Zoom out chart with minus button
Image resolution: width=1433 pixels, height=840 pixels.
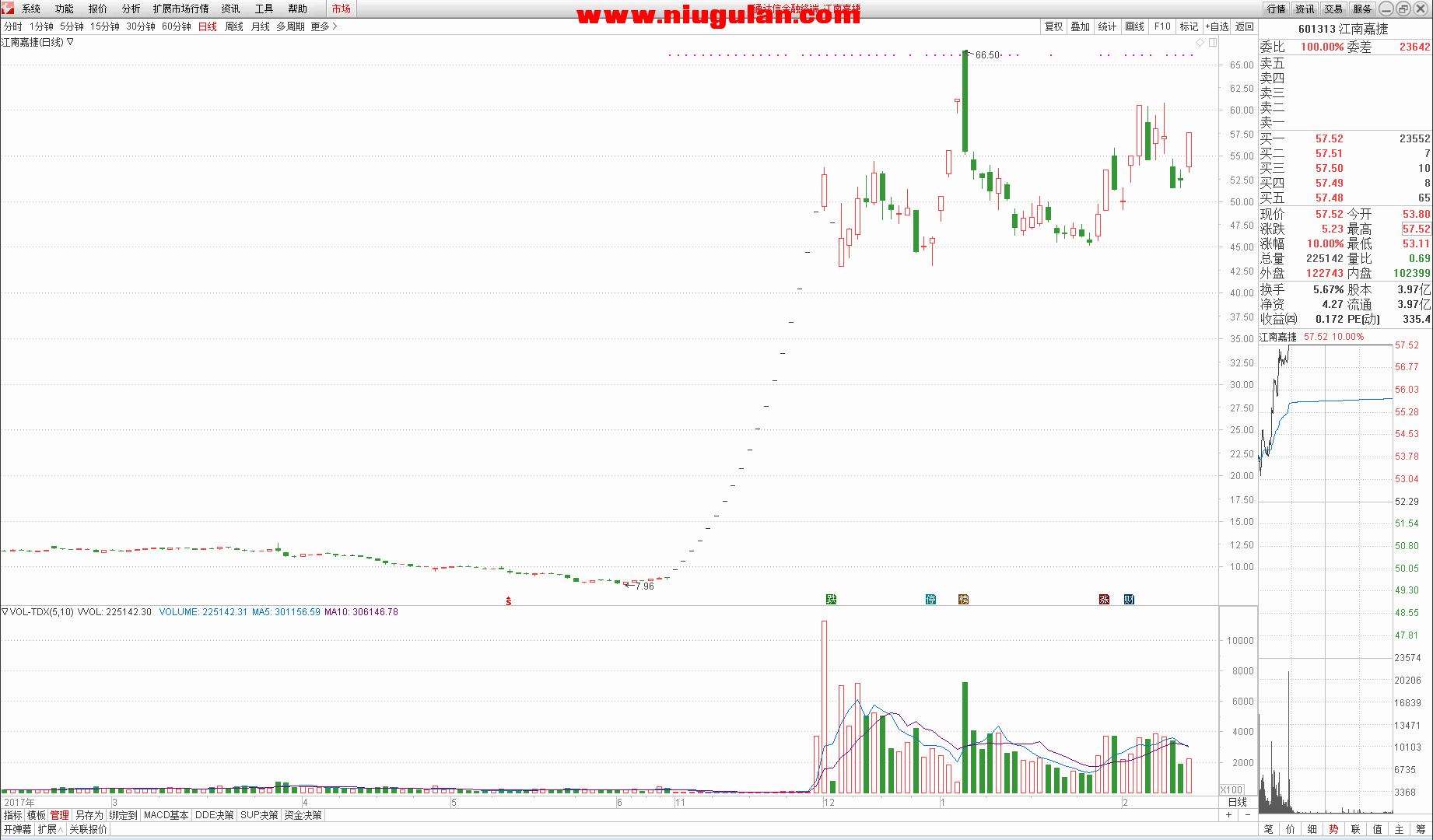[1248, 815]
